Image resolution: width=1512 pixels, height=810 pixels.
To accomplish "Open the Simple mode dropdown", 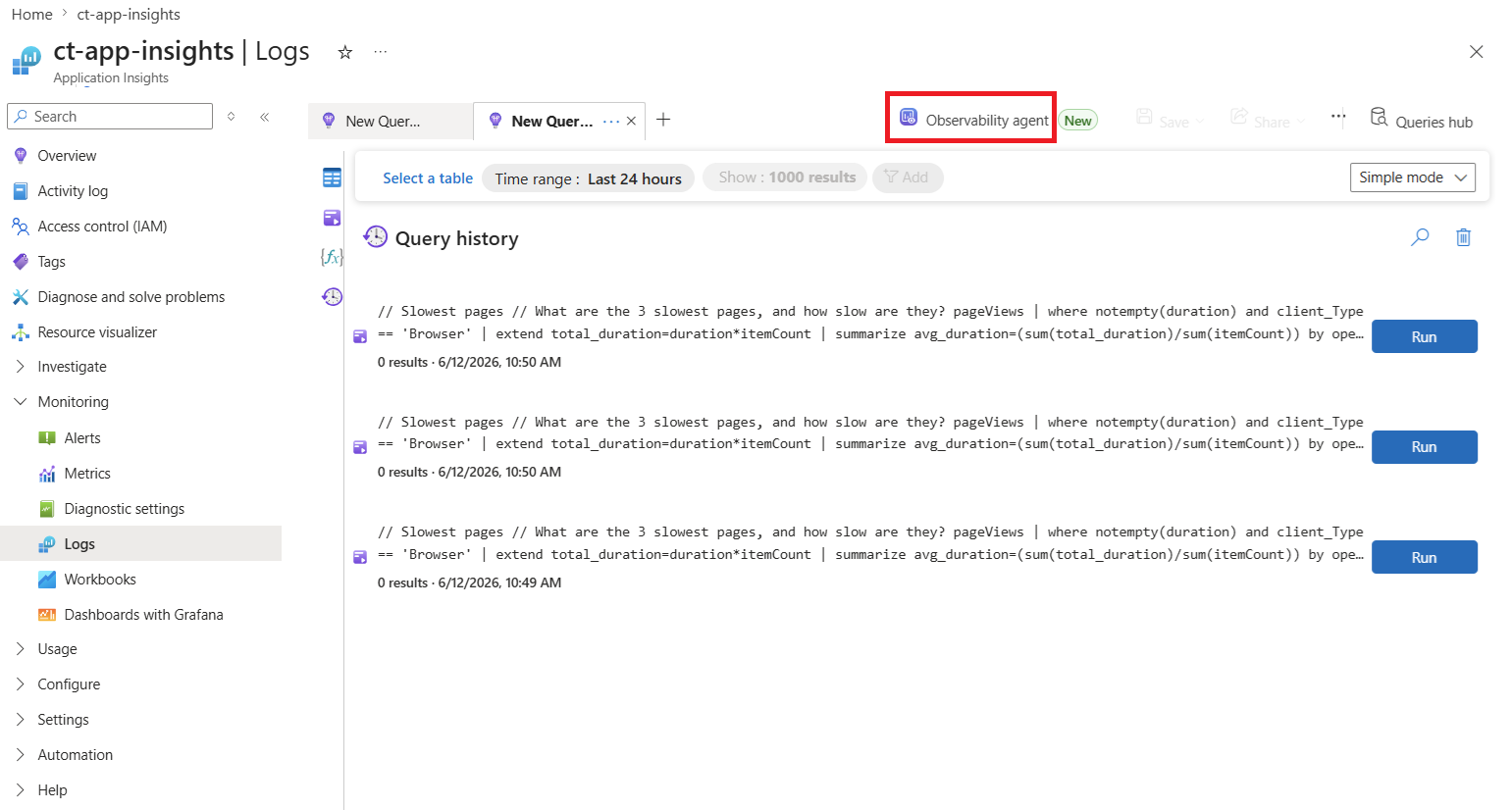I will click(x=1412, y=177).
